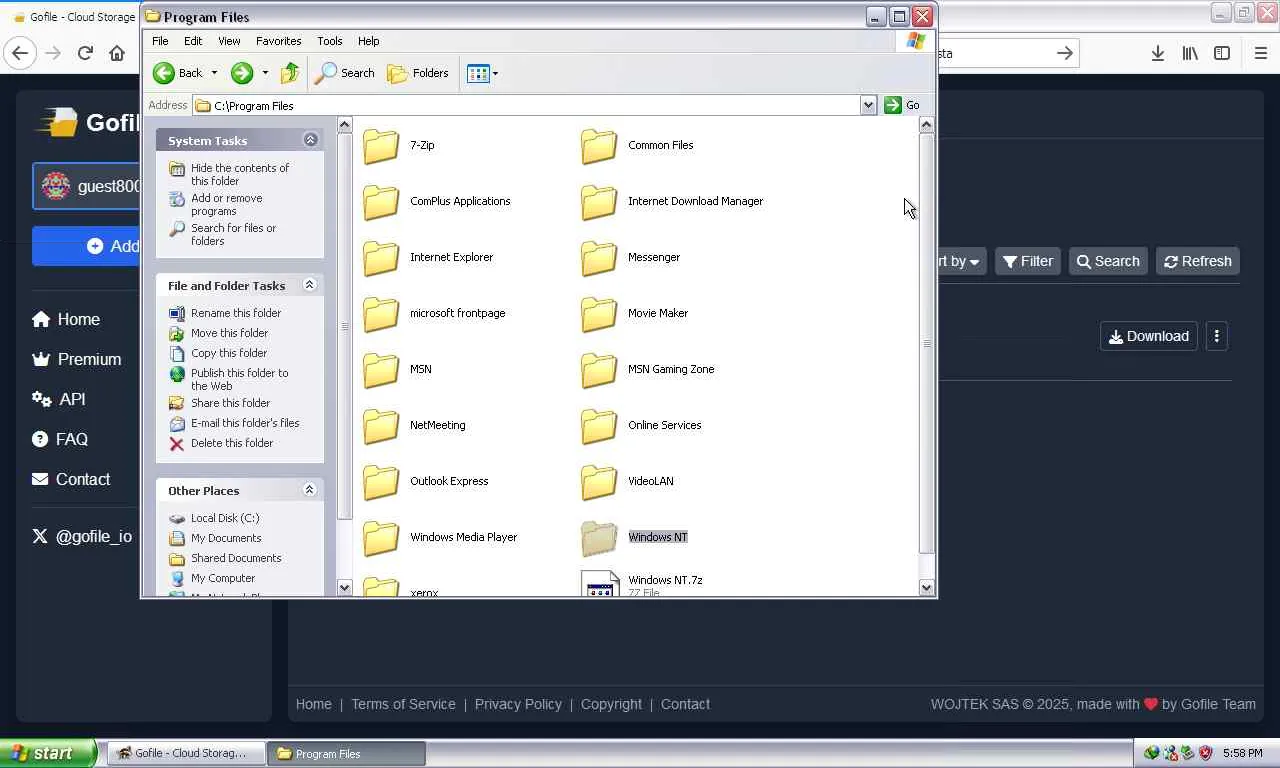The width and height of the screenshot is (1280, 768).
Task: Open the Forward history dropdown arrow
Action: (265, 73)
